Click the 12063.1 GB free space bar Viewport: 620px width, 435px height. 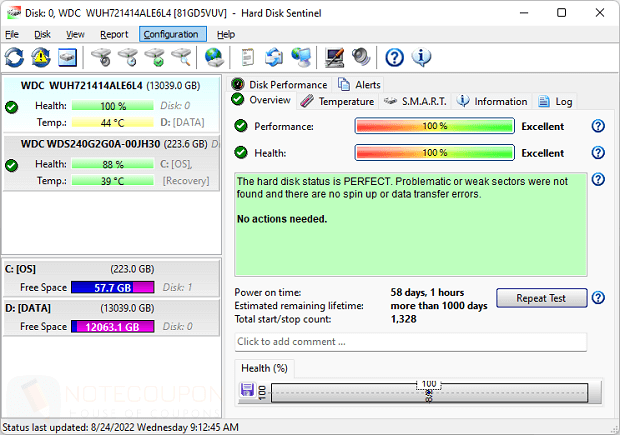coord(113,327)
